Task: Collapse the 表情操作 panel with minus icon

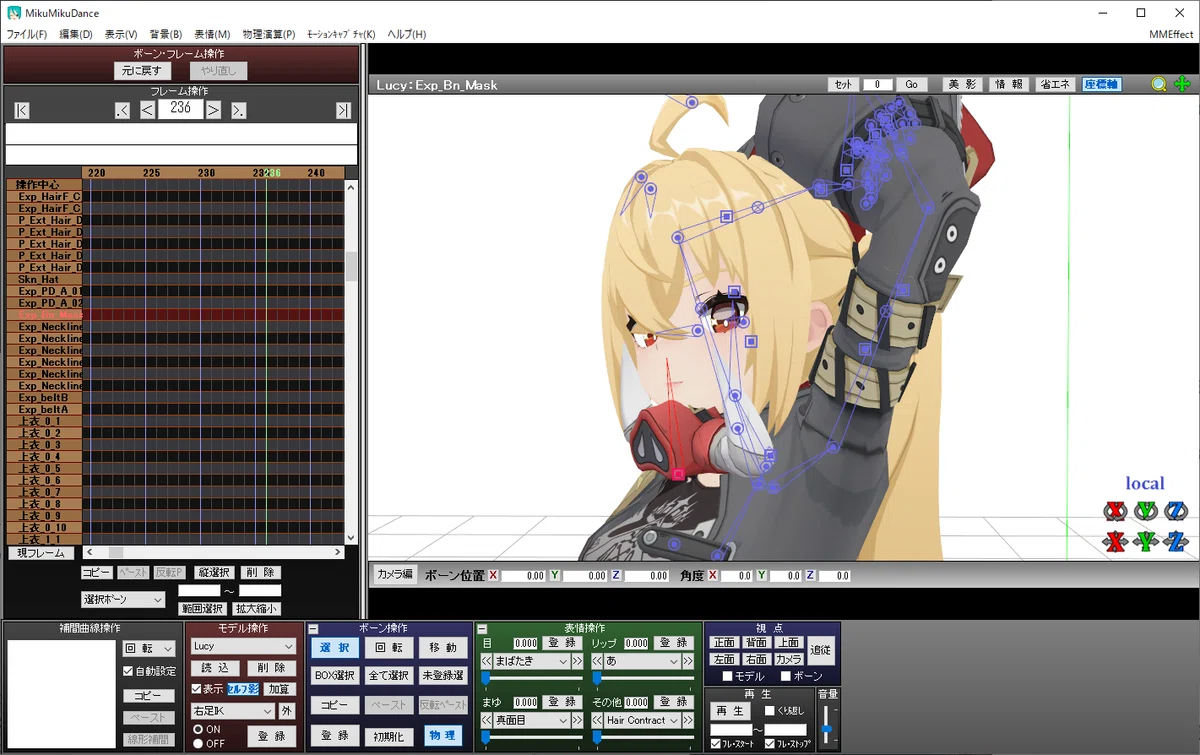Action: click(482, 629)
